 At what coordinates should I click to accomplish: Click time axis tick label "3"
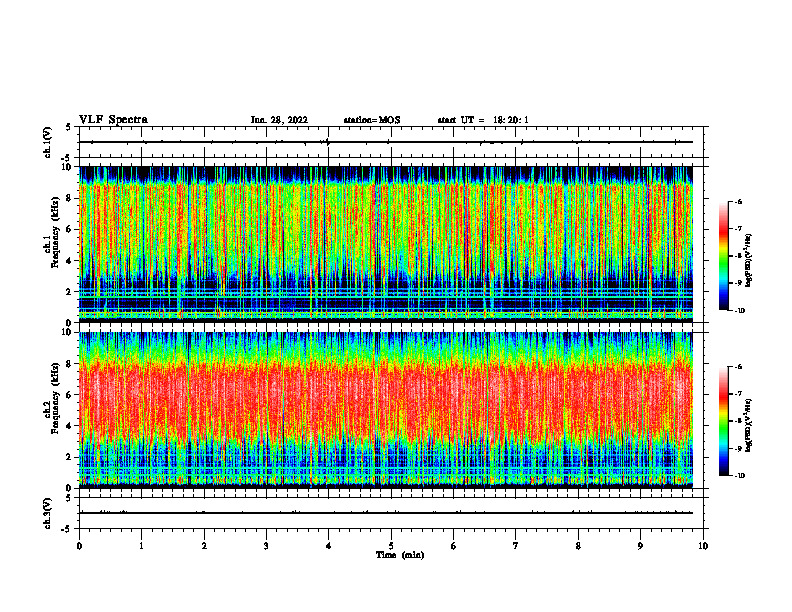click(266, 546)
